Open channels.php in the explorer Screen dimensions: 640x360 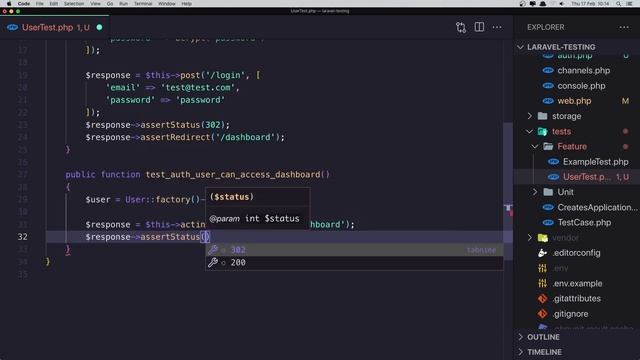click(584, 71)
